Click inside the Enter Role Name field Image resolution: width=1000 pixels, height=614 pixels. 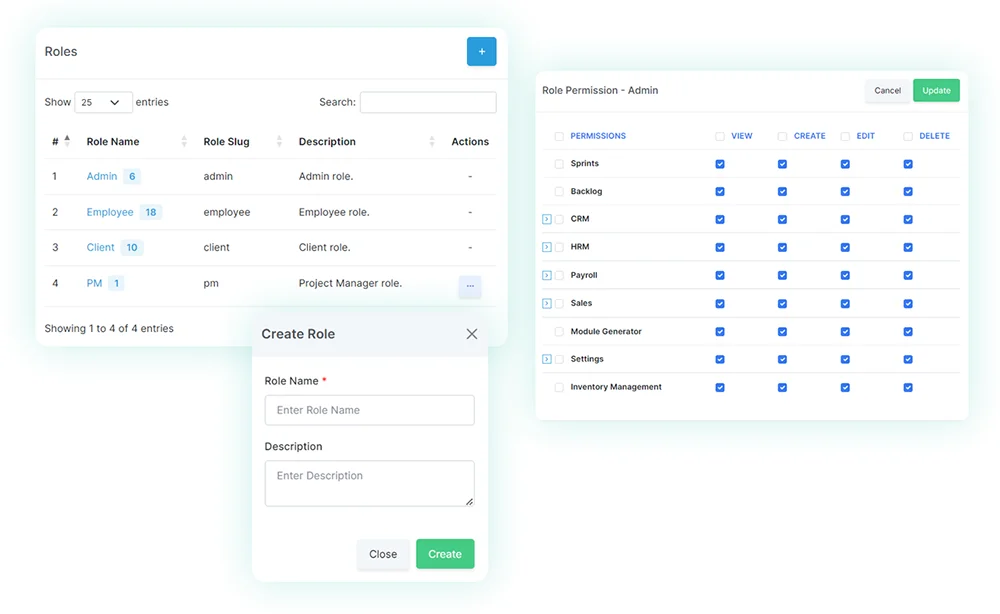(369, 410)
